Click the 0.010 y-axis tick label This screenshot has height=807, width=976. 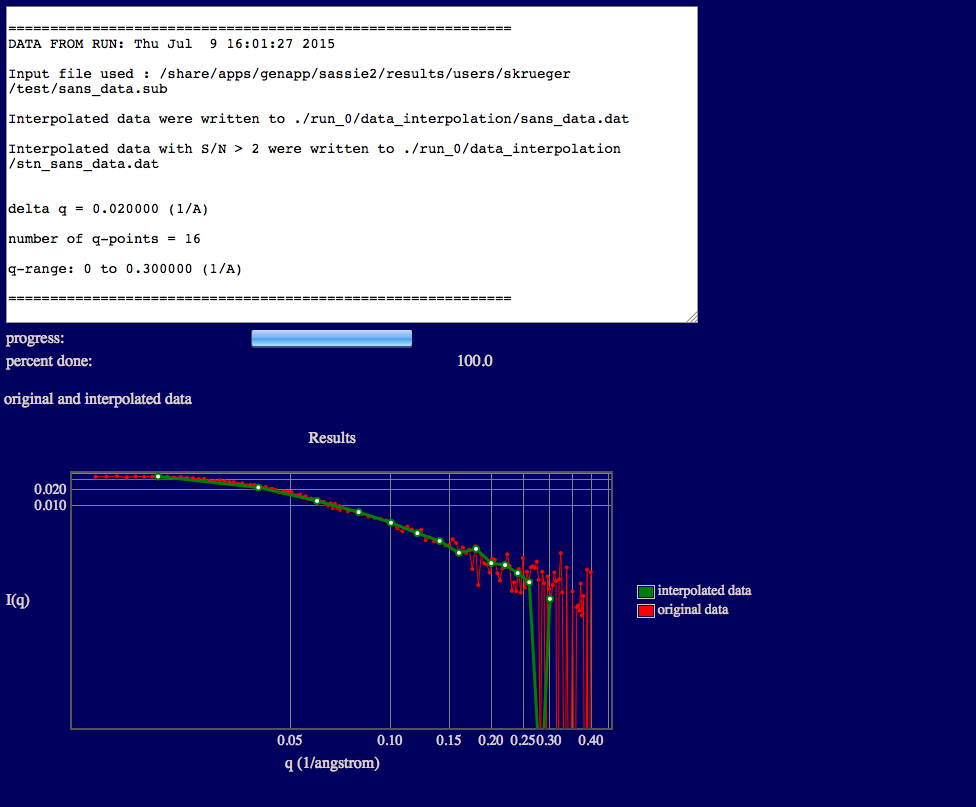(x=50, y=505)
